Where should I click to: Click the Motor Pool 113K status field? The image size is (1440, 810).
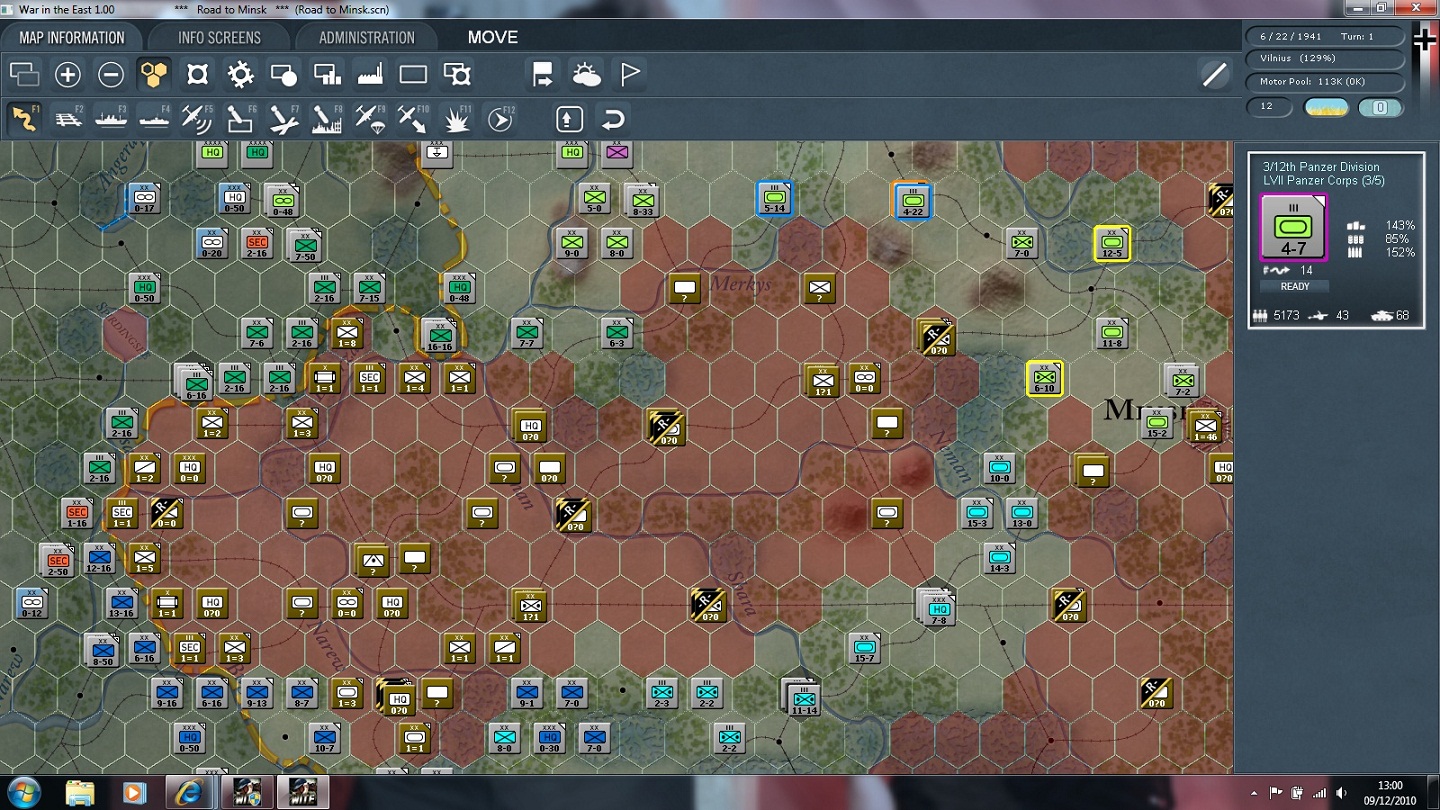(x=1324, y=82)
